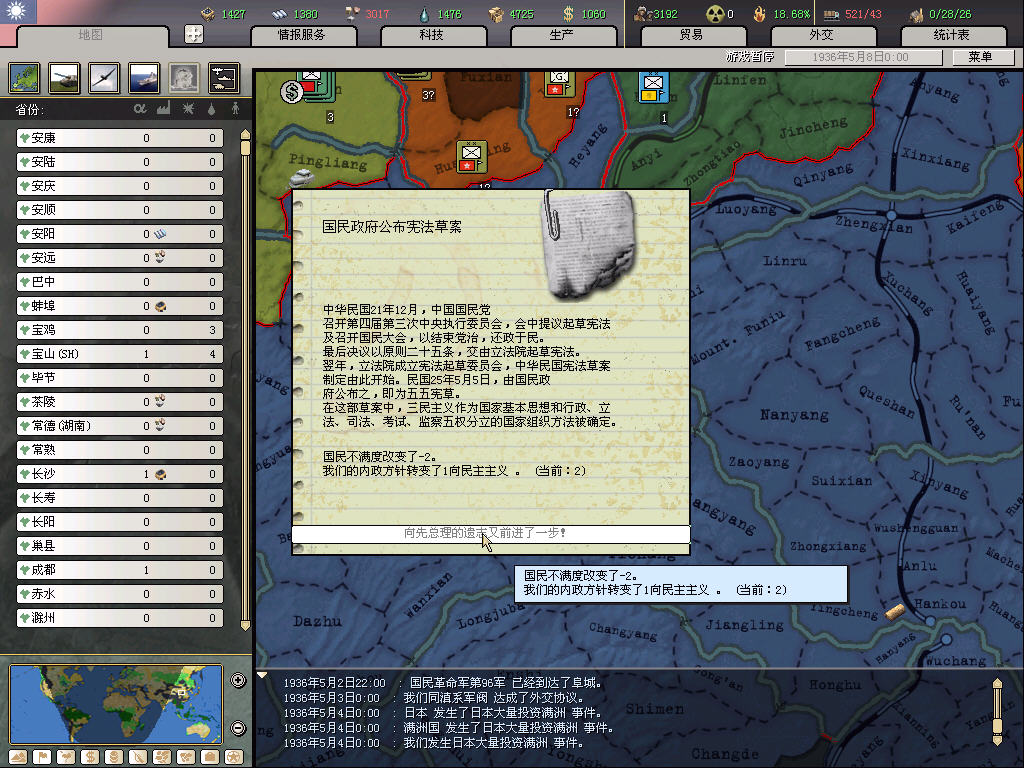
Task: Sort provinces by the factory column icon
Action: click(163, 108)
